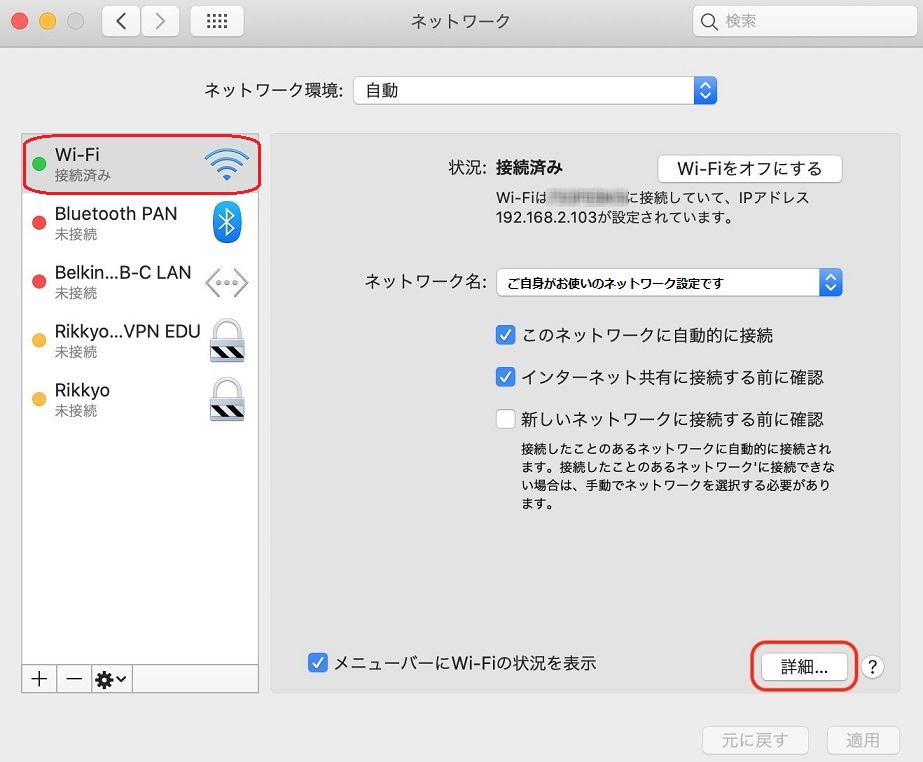
Task: Select the Rikkyo service in the list
Action: pyautogui.click(x=140, y=399)
